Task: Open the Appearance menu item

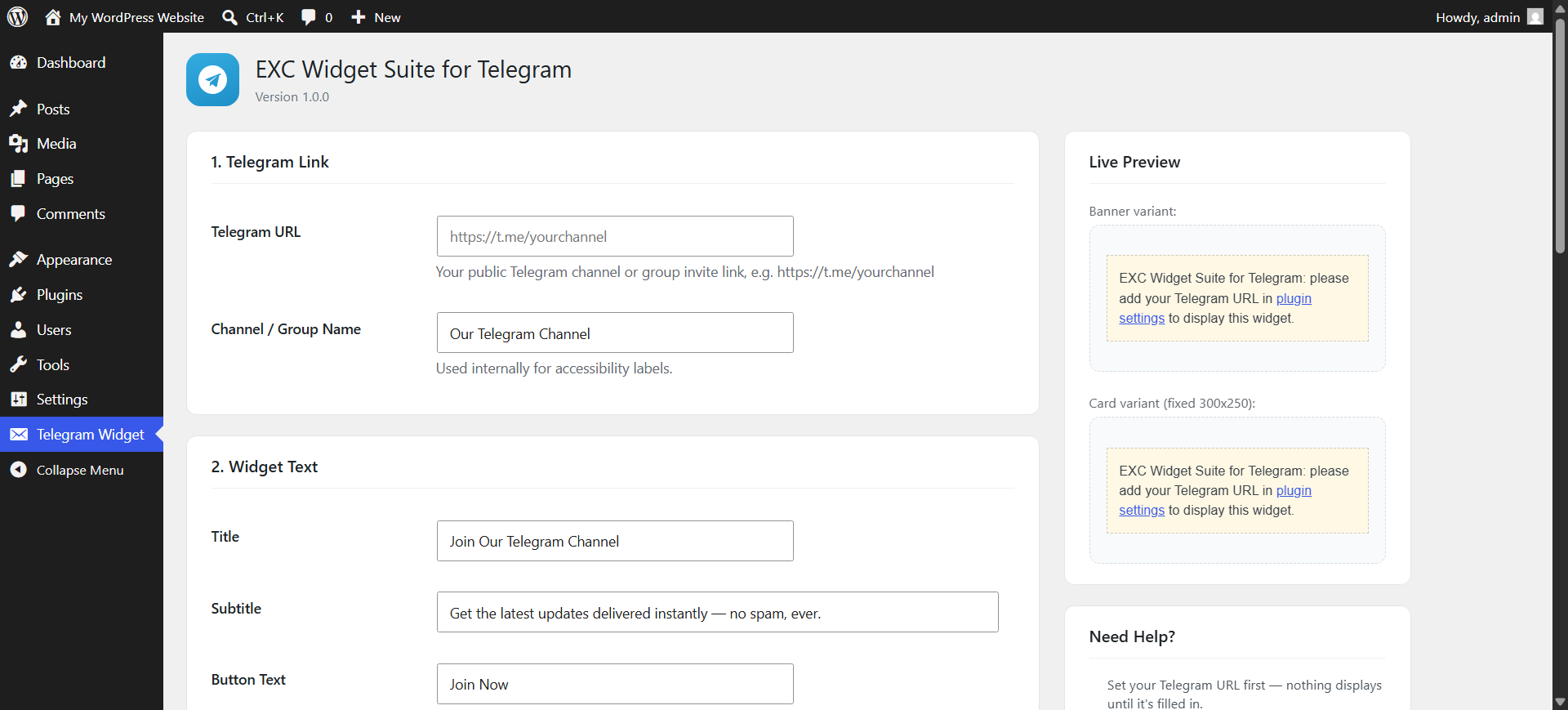Action: pos(74,260)
